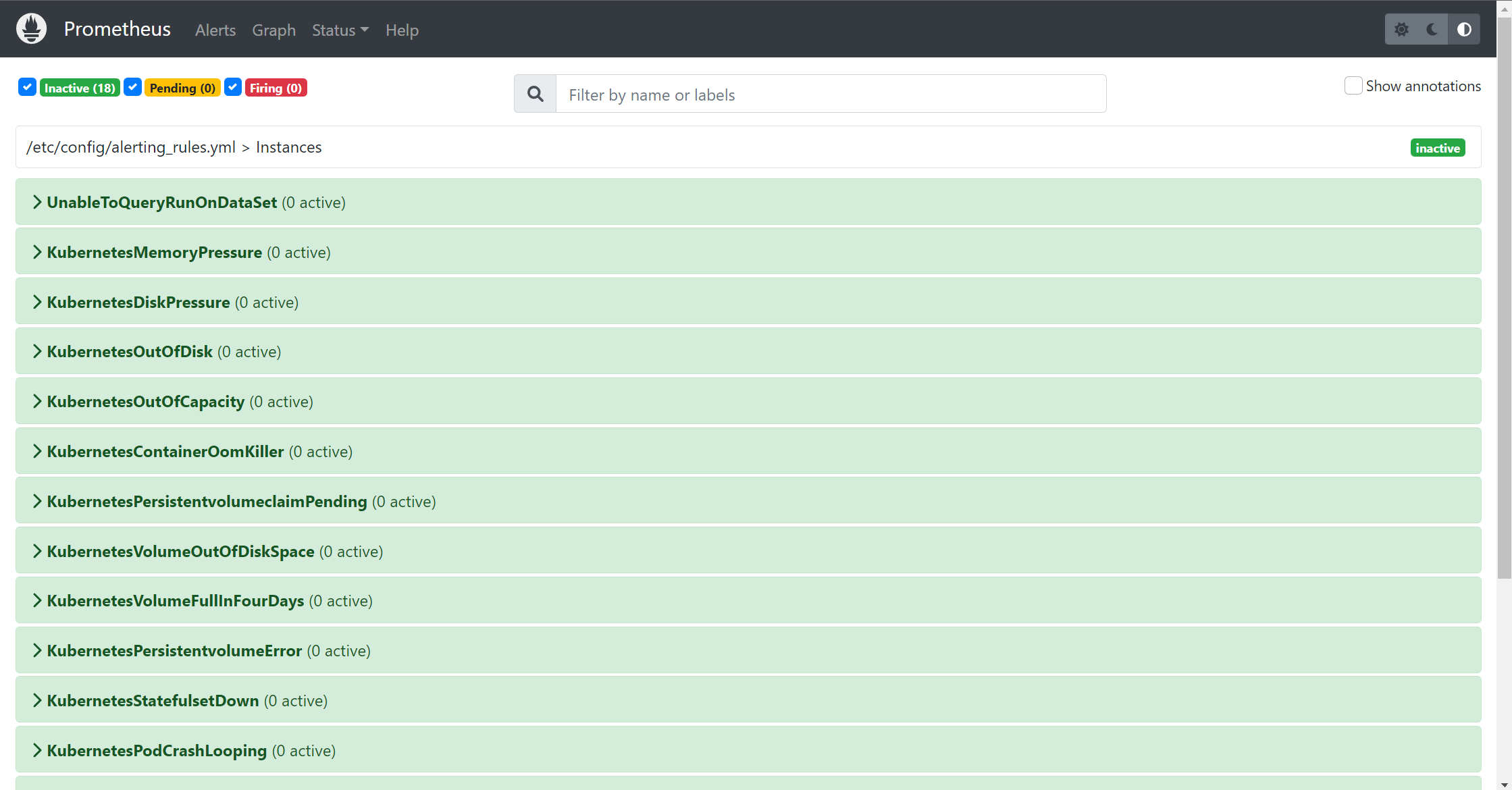
Task: Enable Show annotations checkbox
Action: pyautogui.click(x=1353, y=86)
